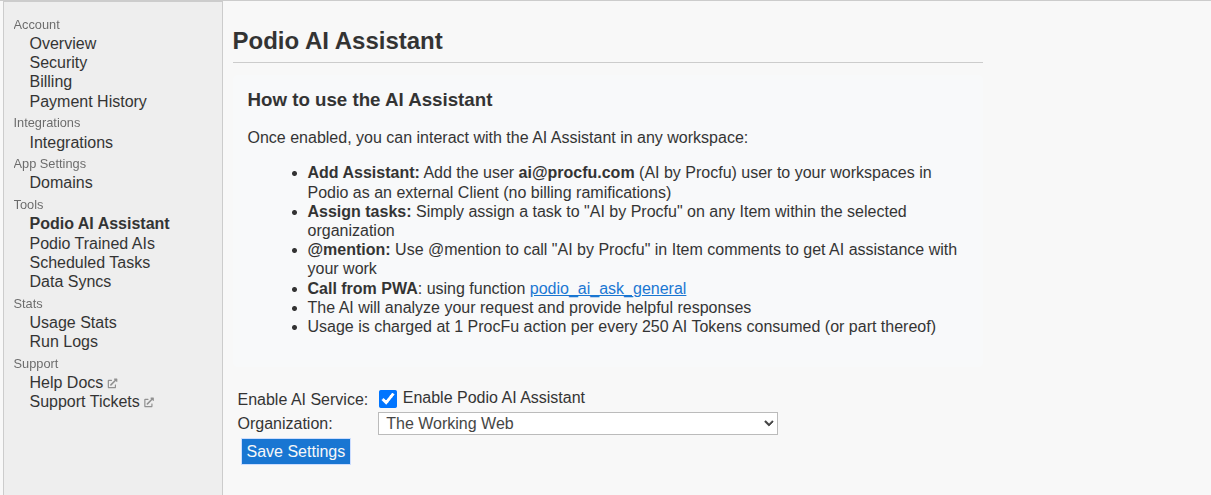Open the podio_ai_ask_general function link

(607, 289)
